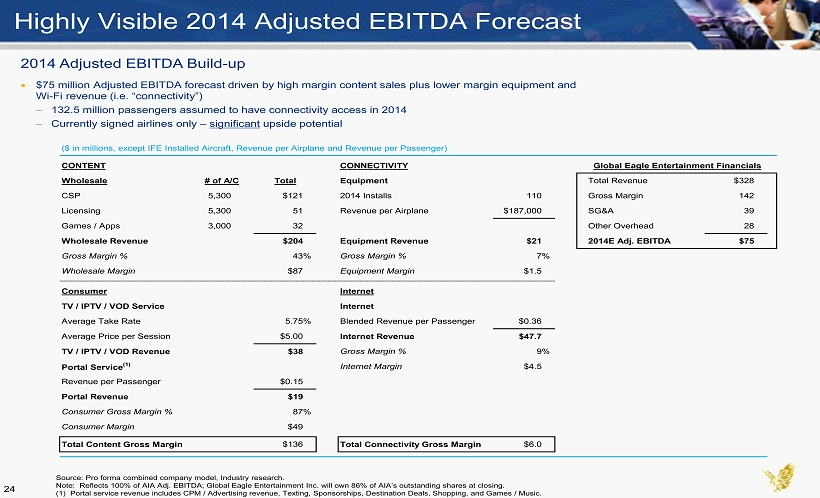This screenshot has height=498, width=820.
Task: Click the Source footnote line at bottom
Action: click(x=170, y=478)
